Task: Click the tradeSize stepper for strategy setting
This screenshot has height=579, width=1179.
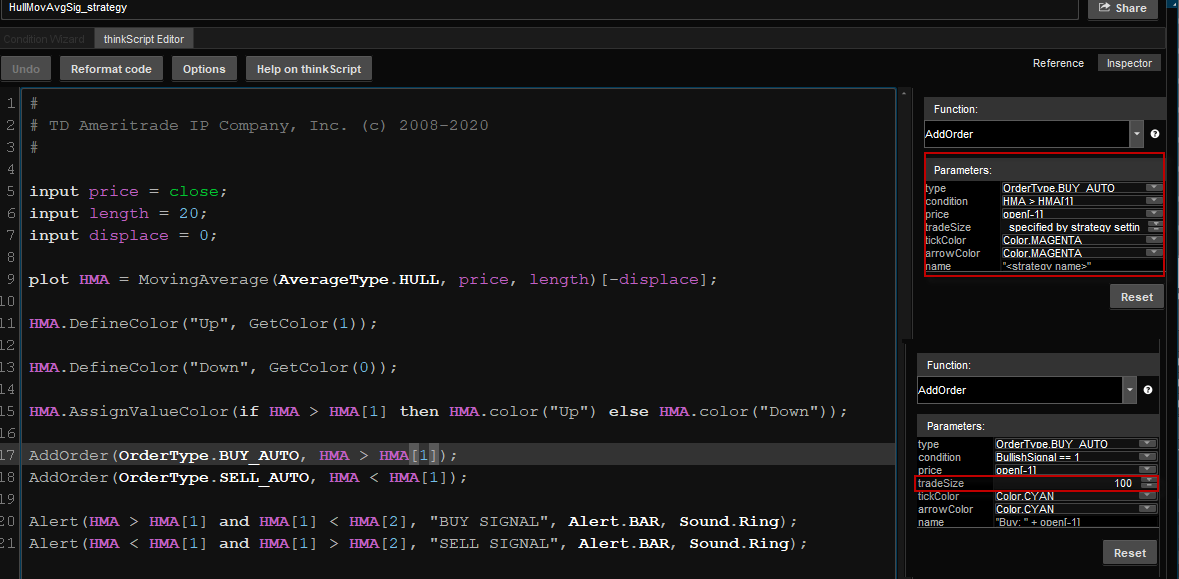Action: click(x=1154, y=227)
